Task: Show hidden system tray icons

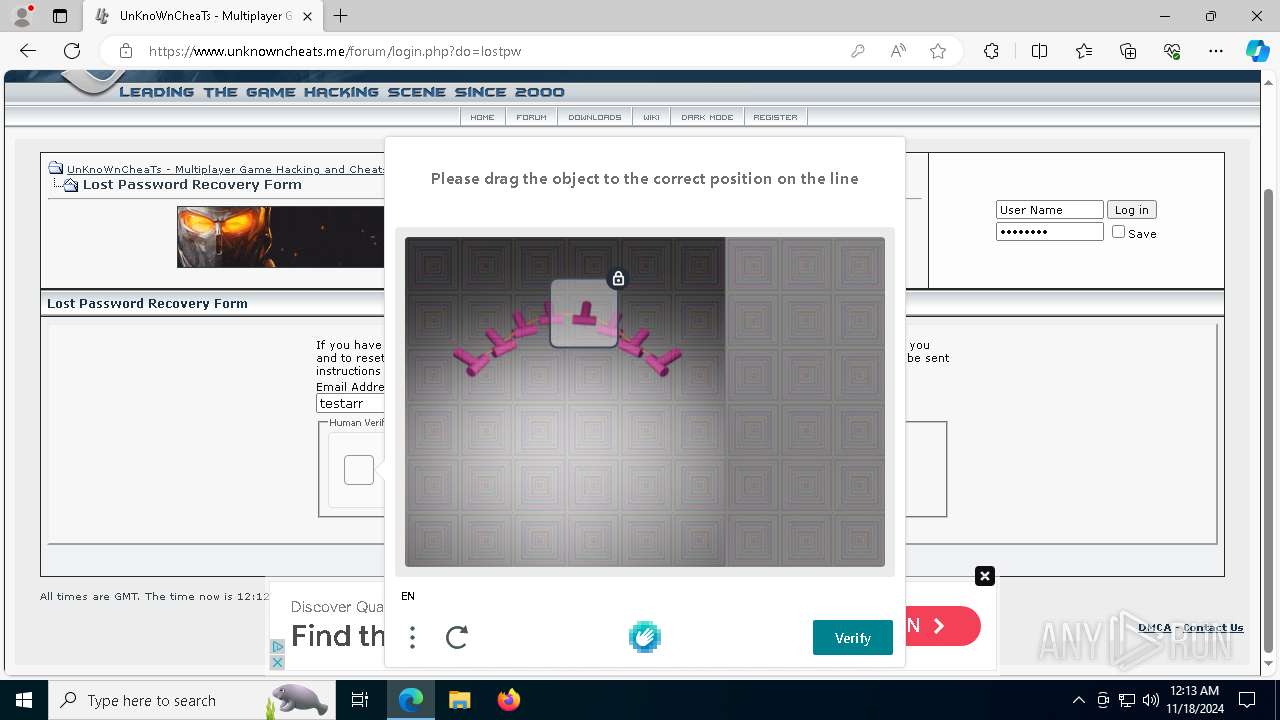Action: point(1078,700)
